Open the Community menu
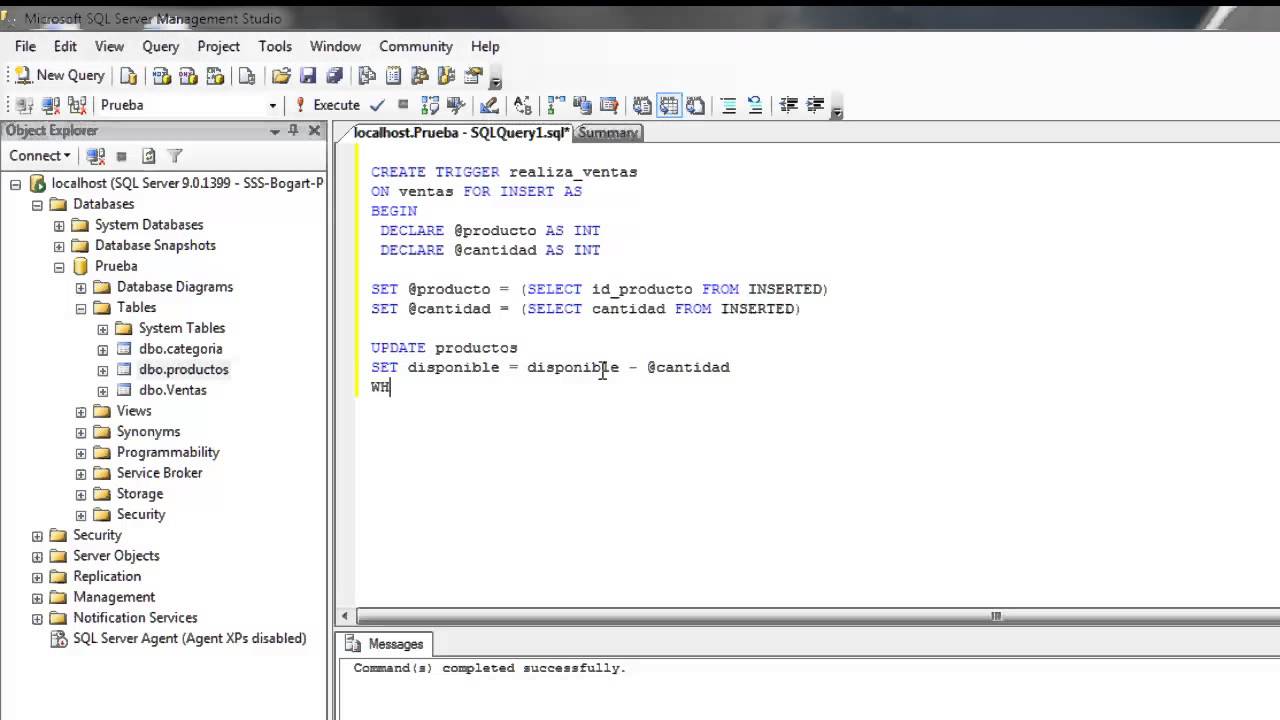 (415, 46)
